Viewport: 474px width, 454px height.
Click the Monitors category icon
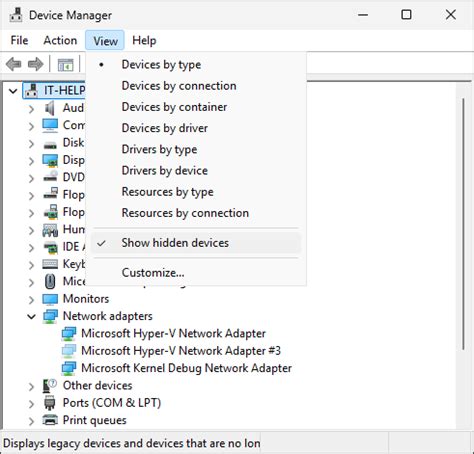50,299
